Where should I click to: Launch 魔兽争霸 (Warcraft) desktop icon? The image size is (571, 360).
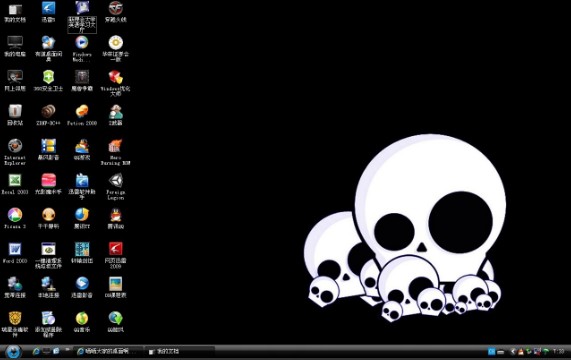(82, 80)
